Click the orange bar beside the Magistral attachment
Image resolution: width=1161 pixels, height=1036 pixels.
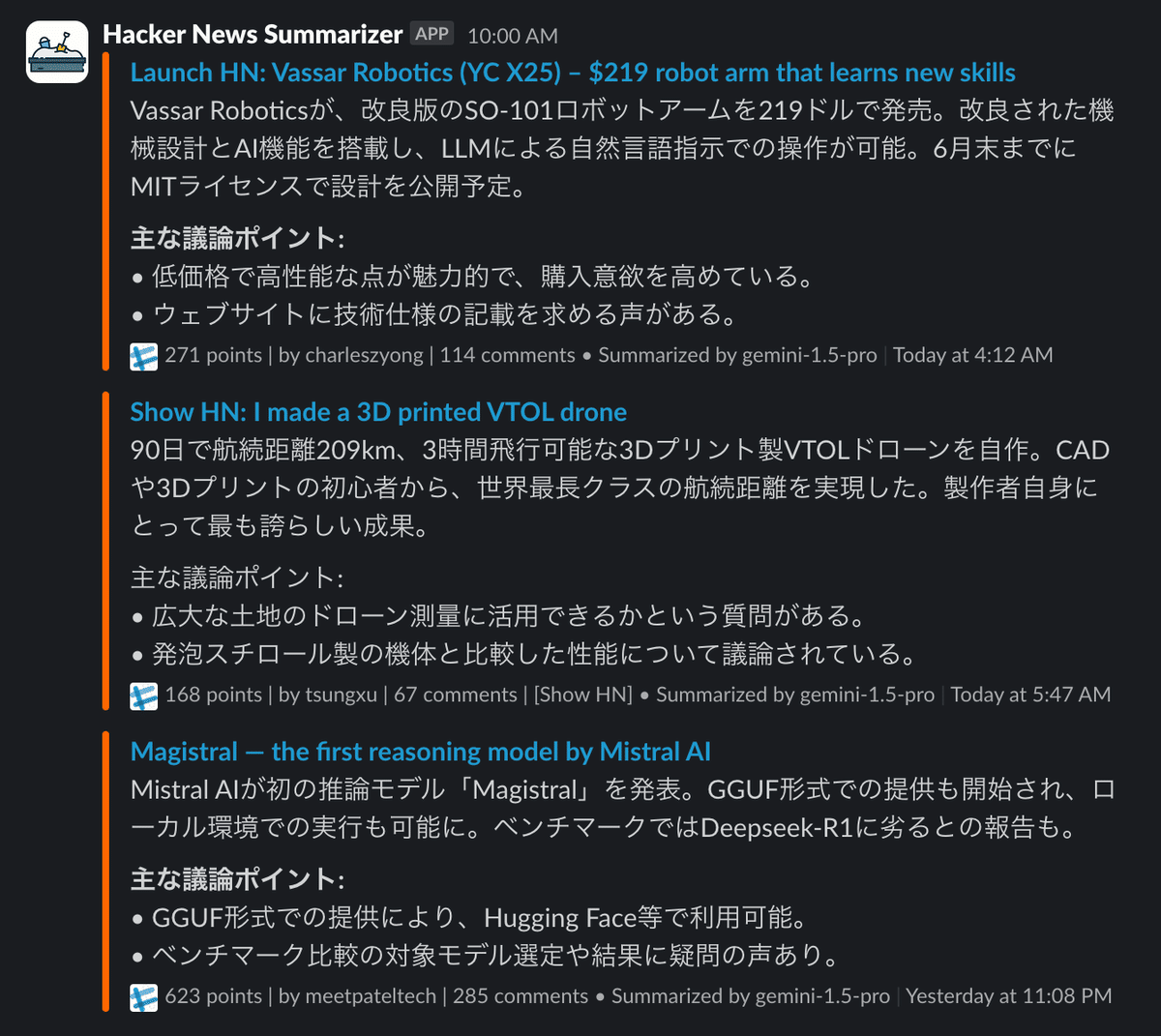(106, 871)
